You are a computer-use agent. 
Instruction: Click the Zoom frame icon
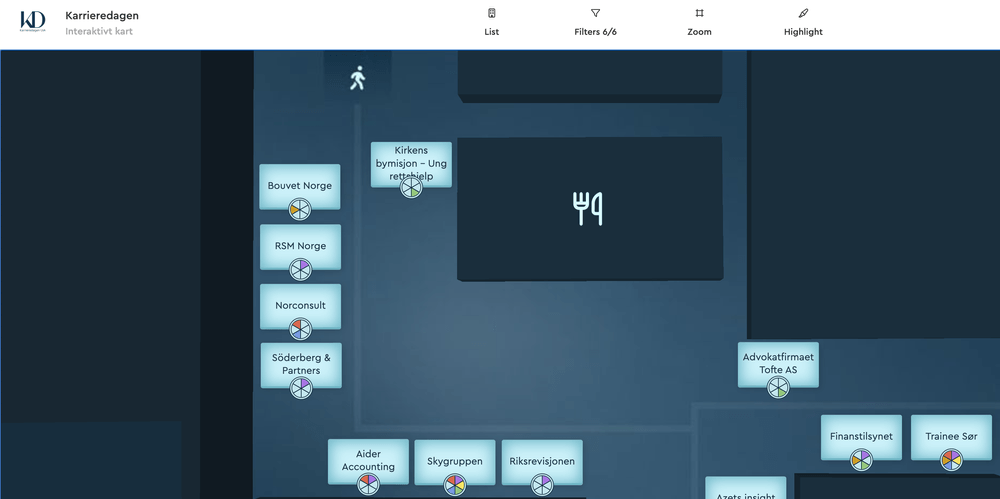700,13
